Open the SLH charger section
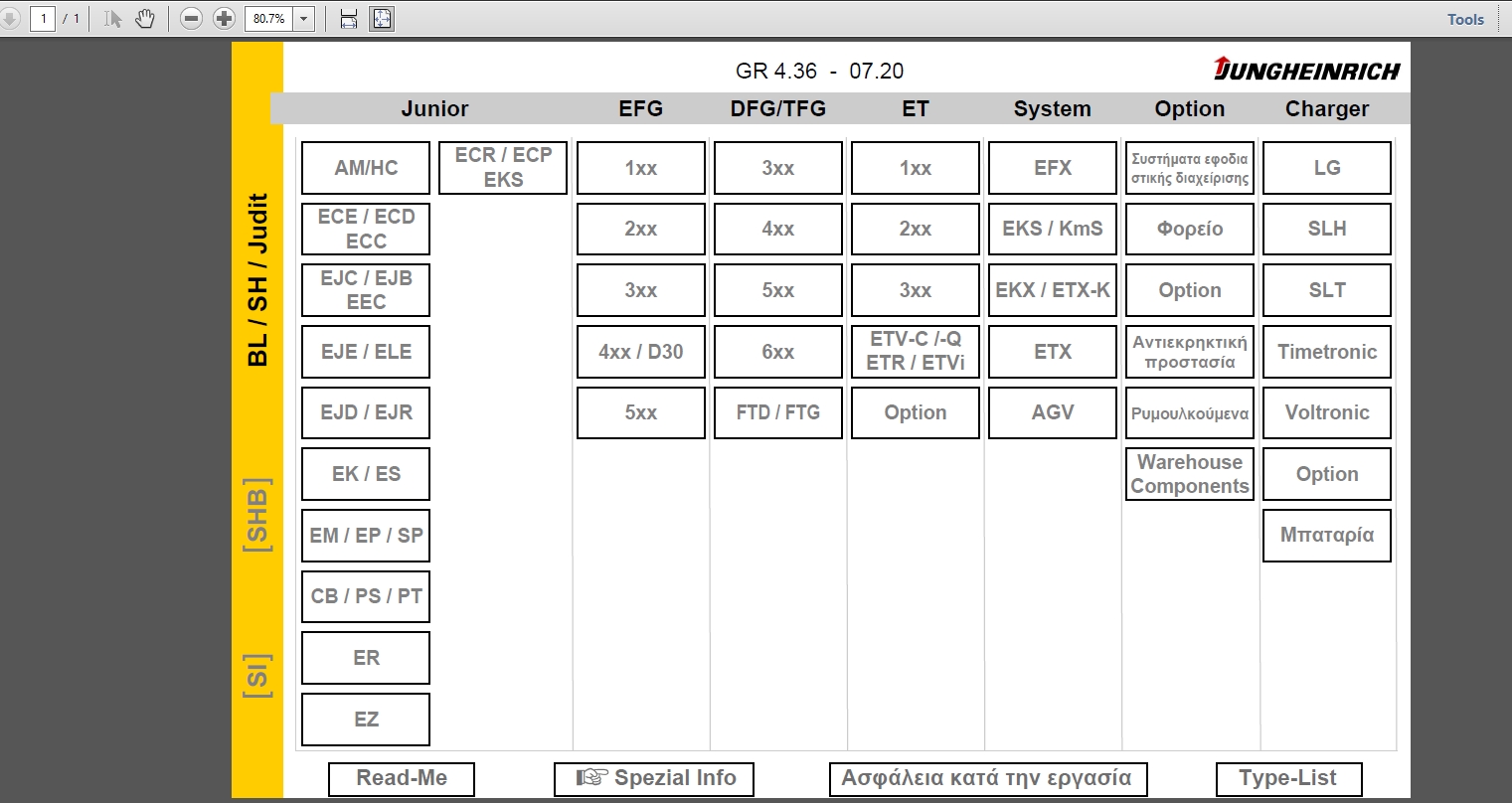 click(x=1327, y=229)
